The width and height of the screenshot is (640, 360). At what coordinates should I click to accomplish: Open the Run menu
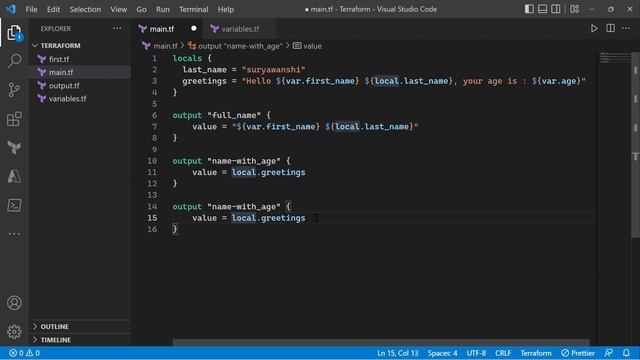pyautogui.click(x=162, y=9)
